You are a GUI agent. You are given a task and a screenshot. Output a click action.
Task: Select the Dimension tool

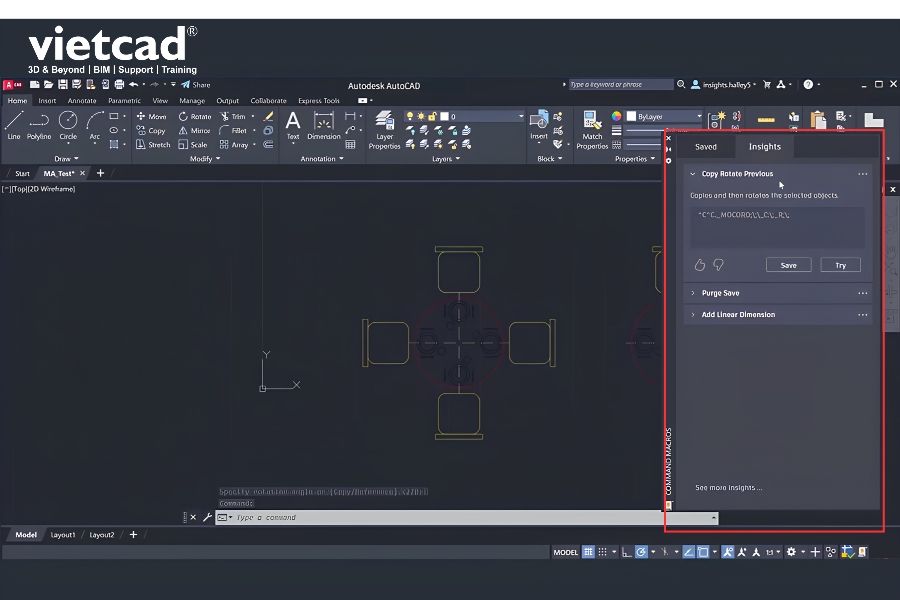[324, 126]
